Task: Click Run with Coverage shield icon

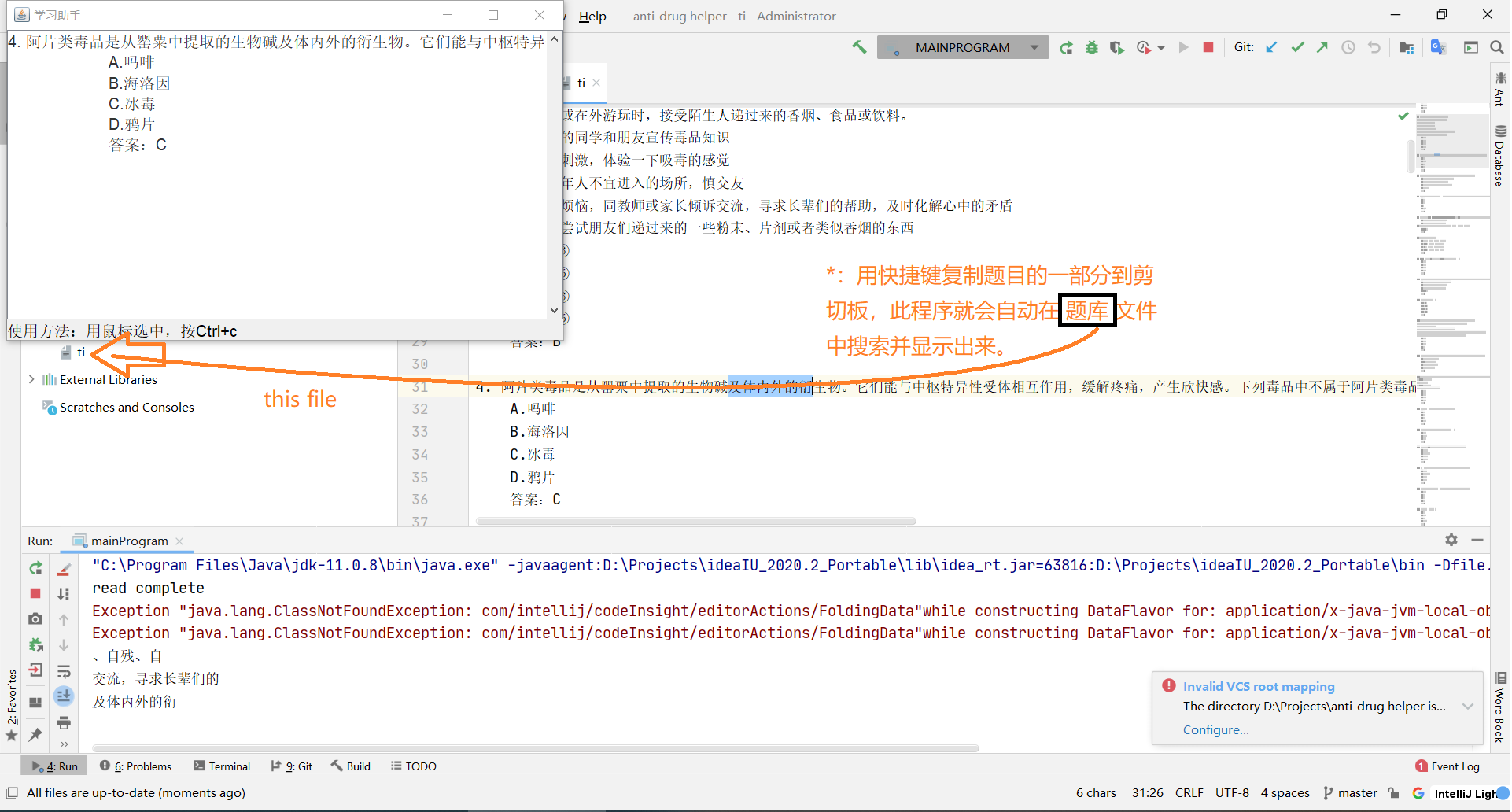Action: click(x=1116, y=47)
